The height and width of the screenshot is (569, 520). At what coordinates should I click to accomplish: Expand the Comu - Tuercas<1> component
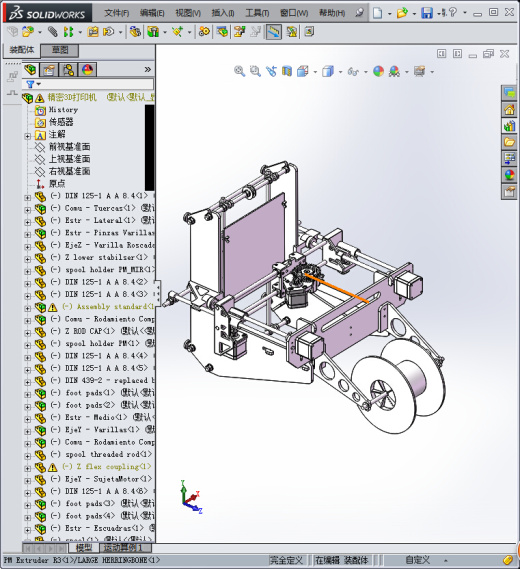[28, 210]
